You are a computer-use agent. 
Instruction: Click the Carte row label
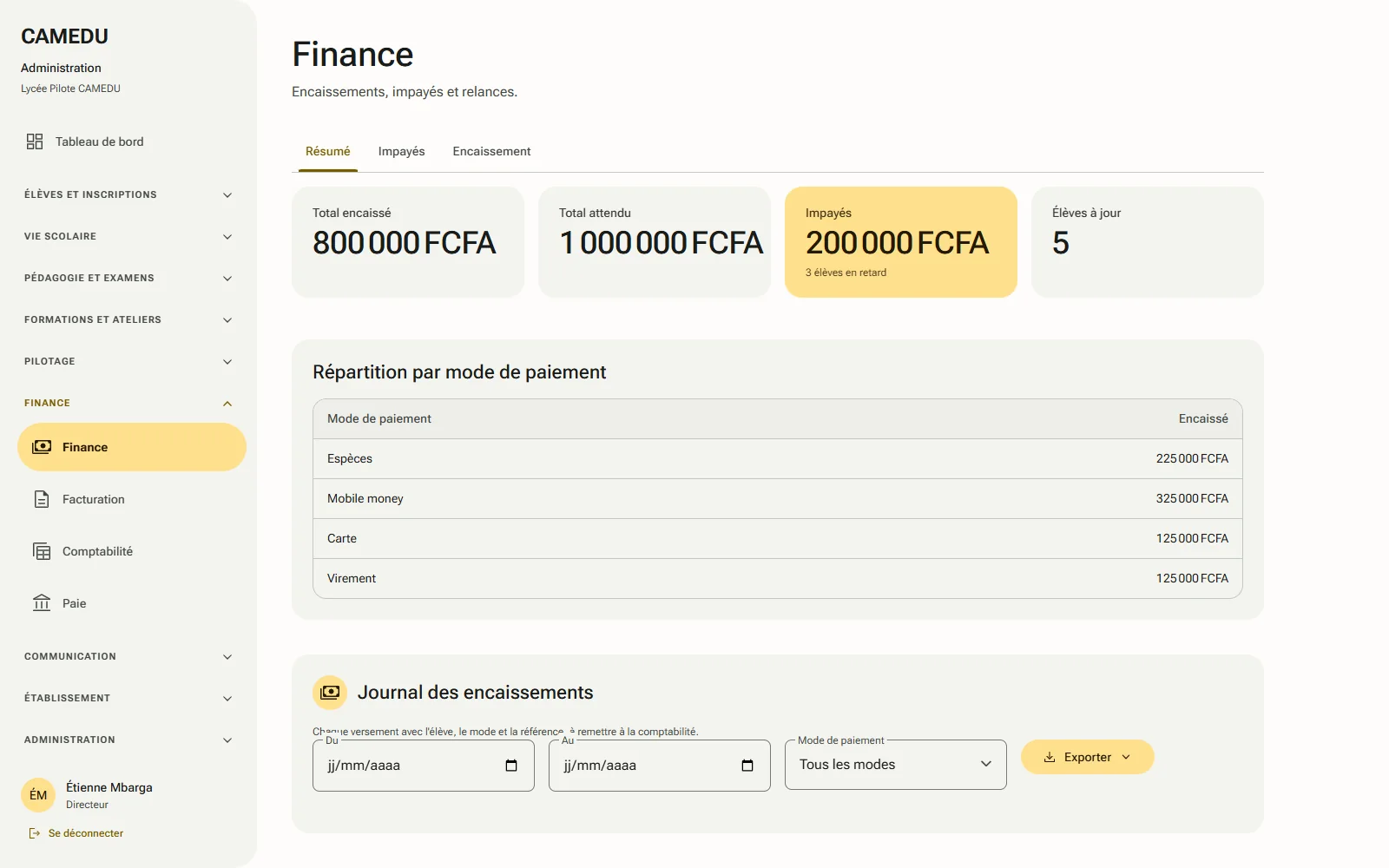tap(342, 538)
